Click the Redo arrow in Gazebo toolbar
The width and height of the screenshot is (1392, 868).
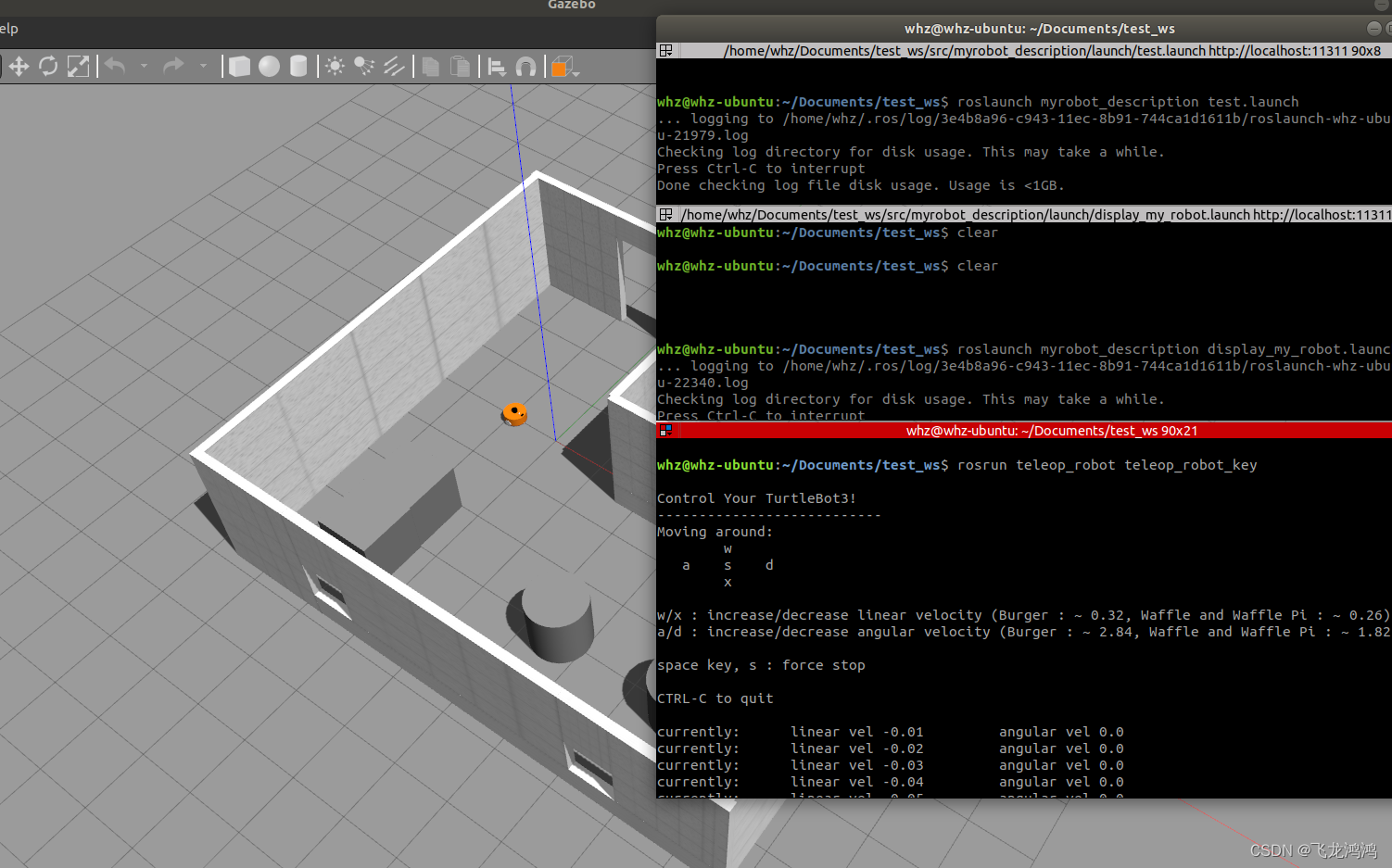(x=173, y=66)
